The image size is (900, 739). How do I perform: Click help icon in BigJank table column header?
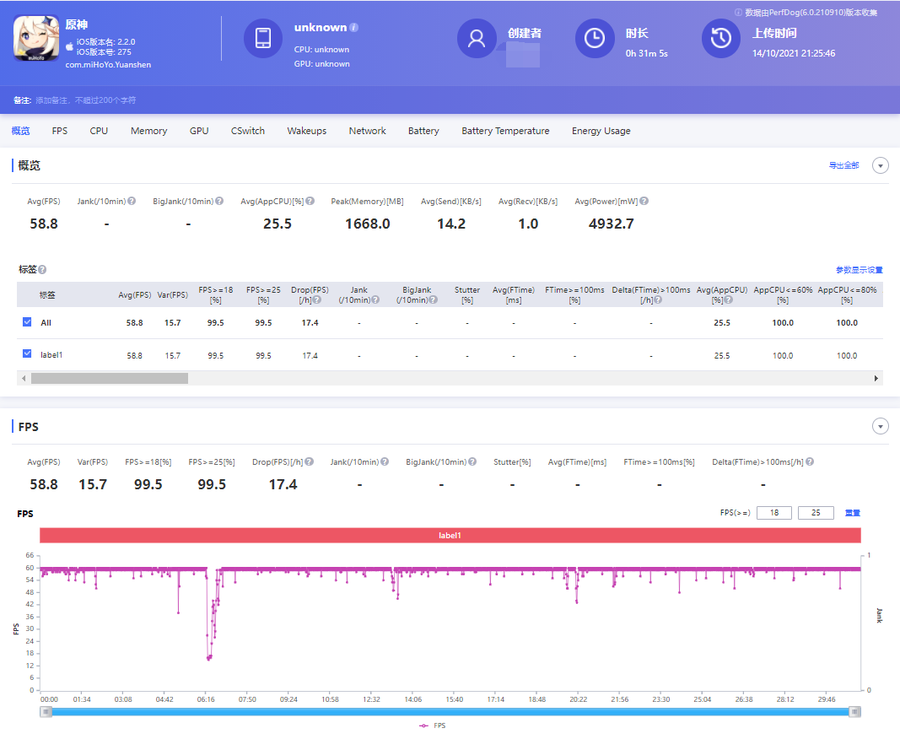[433, 300]
